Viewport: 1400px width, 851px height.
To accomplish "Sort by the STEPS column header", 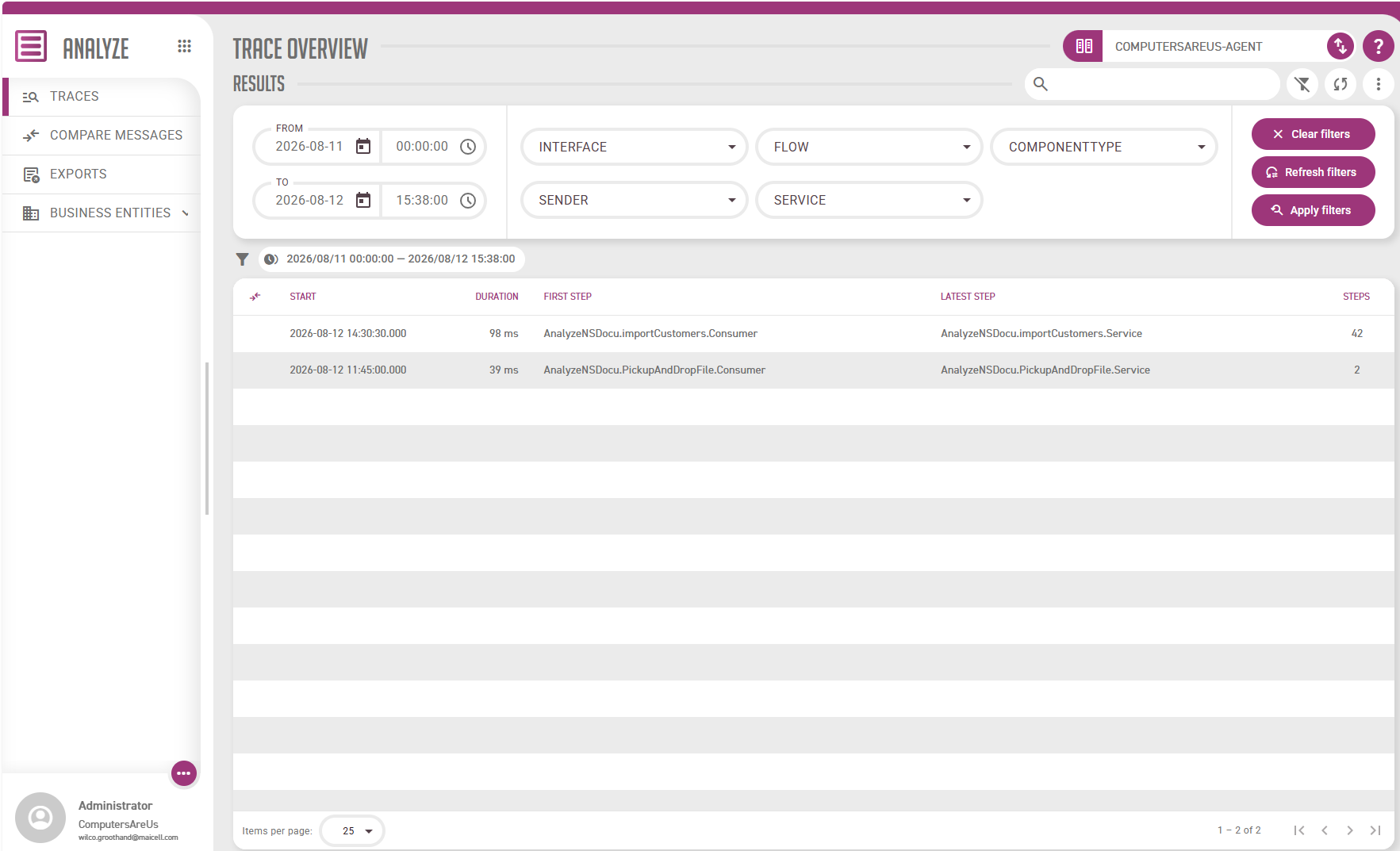I will 1356,297.
